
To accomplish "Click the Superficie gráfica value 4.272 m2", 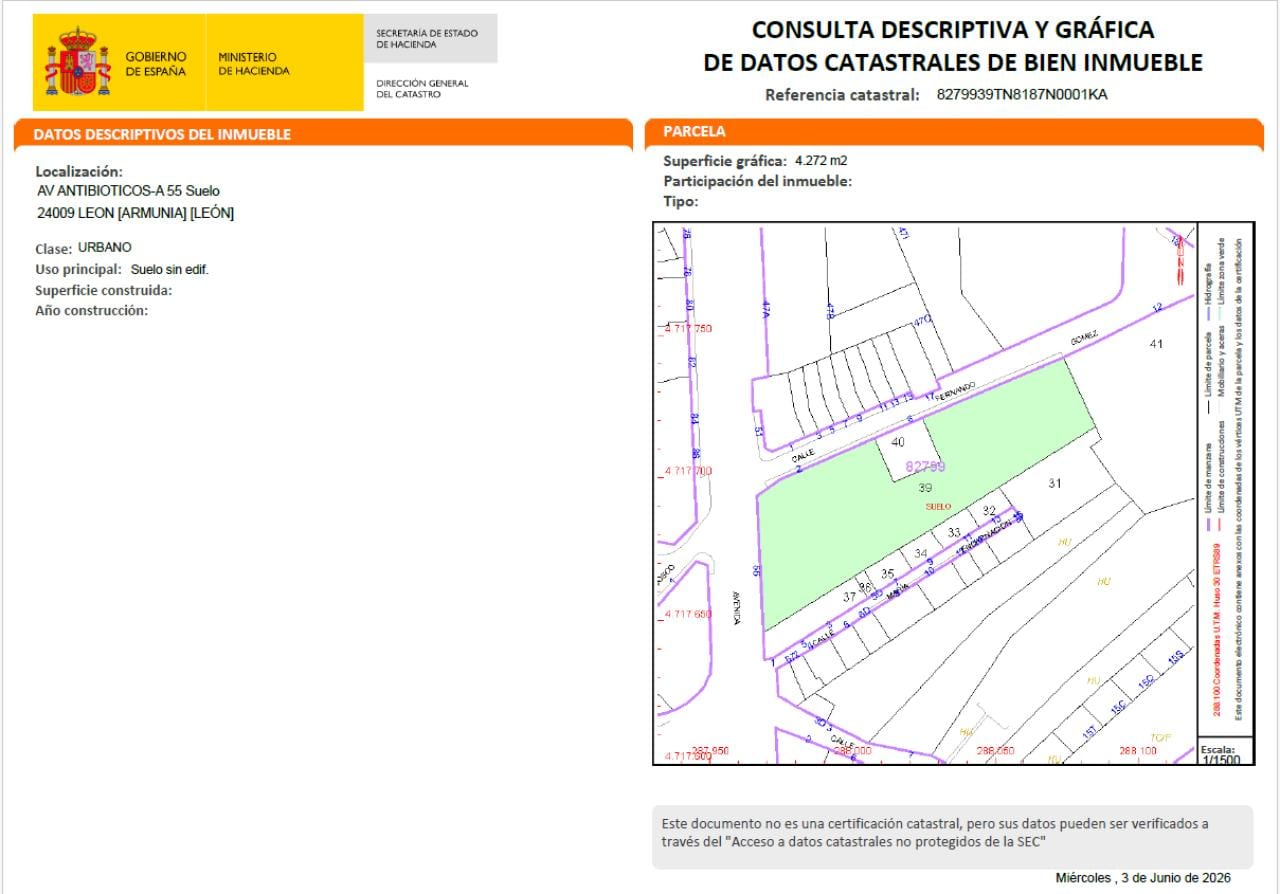I will [x=821, y=160].
